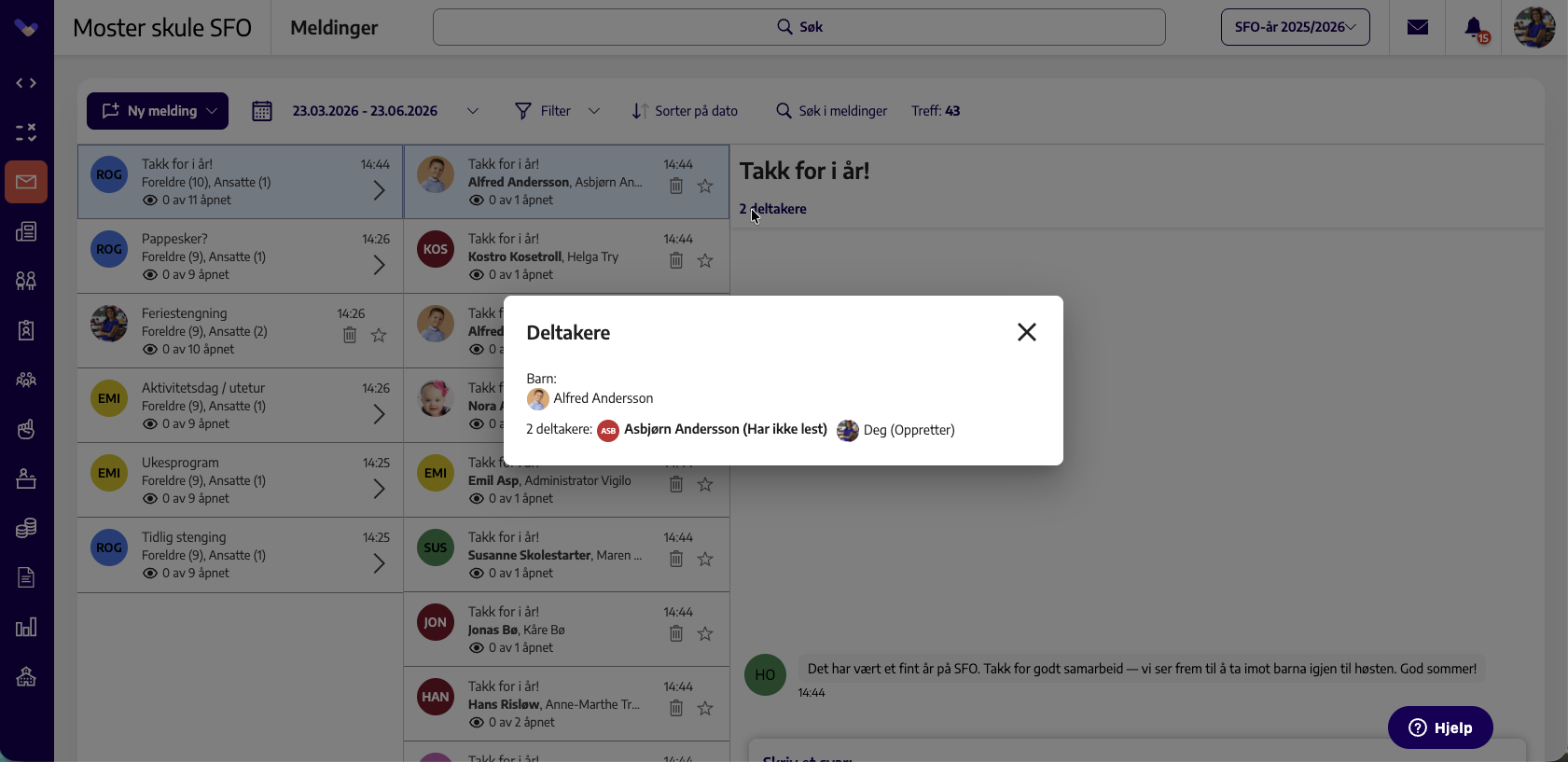1568x762 pixels.
Task: Star the Susanne Skolestarter message
Action: pos(705,559)
